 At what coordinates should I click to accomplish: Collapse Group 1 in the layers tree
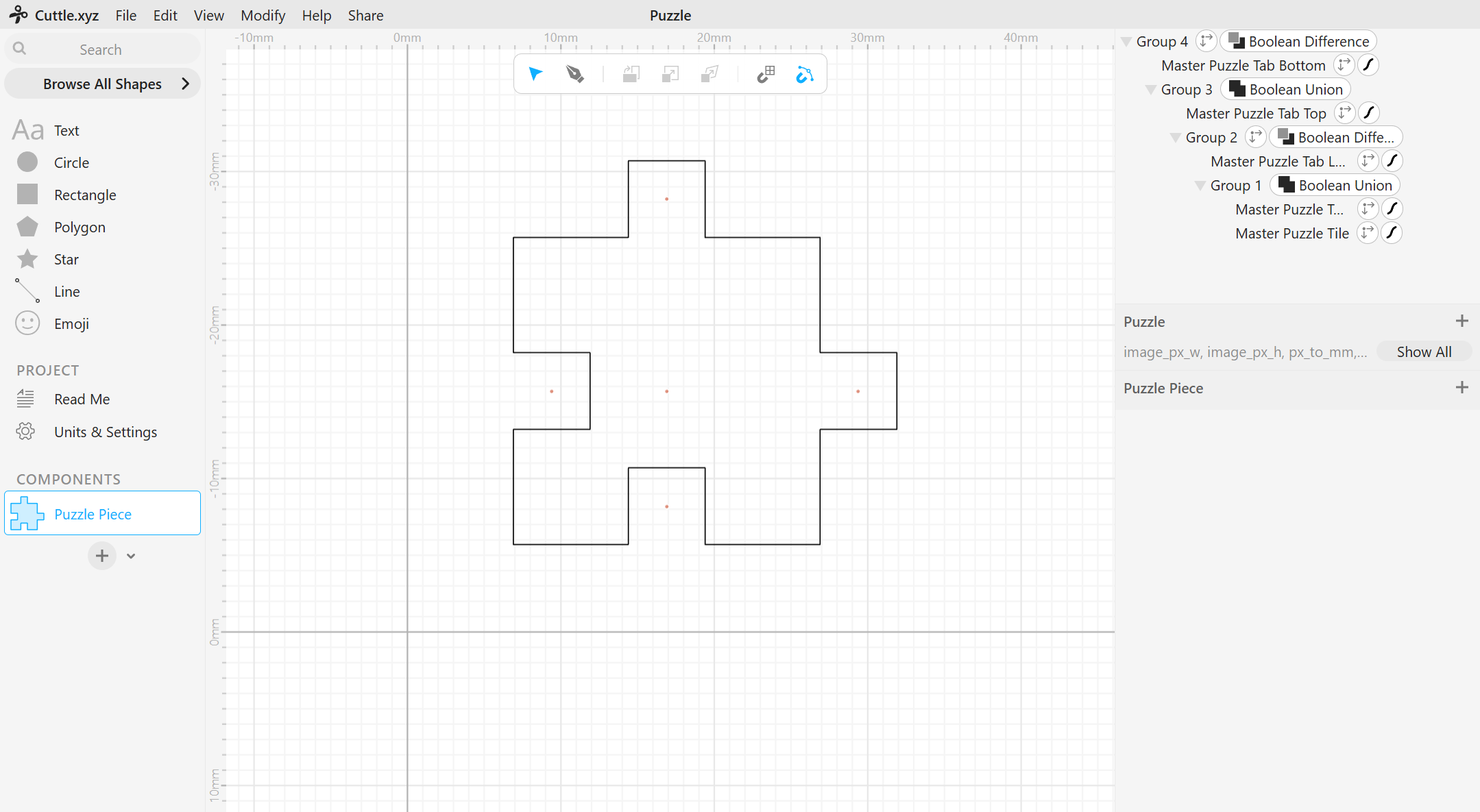tap(1200, 186)
